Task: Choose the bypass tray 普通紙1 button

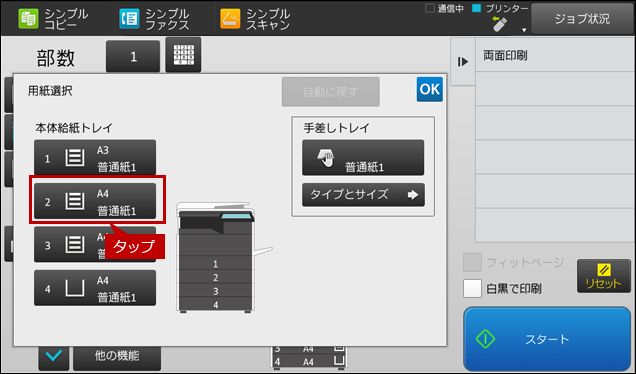Action: click(363, 158)
